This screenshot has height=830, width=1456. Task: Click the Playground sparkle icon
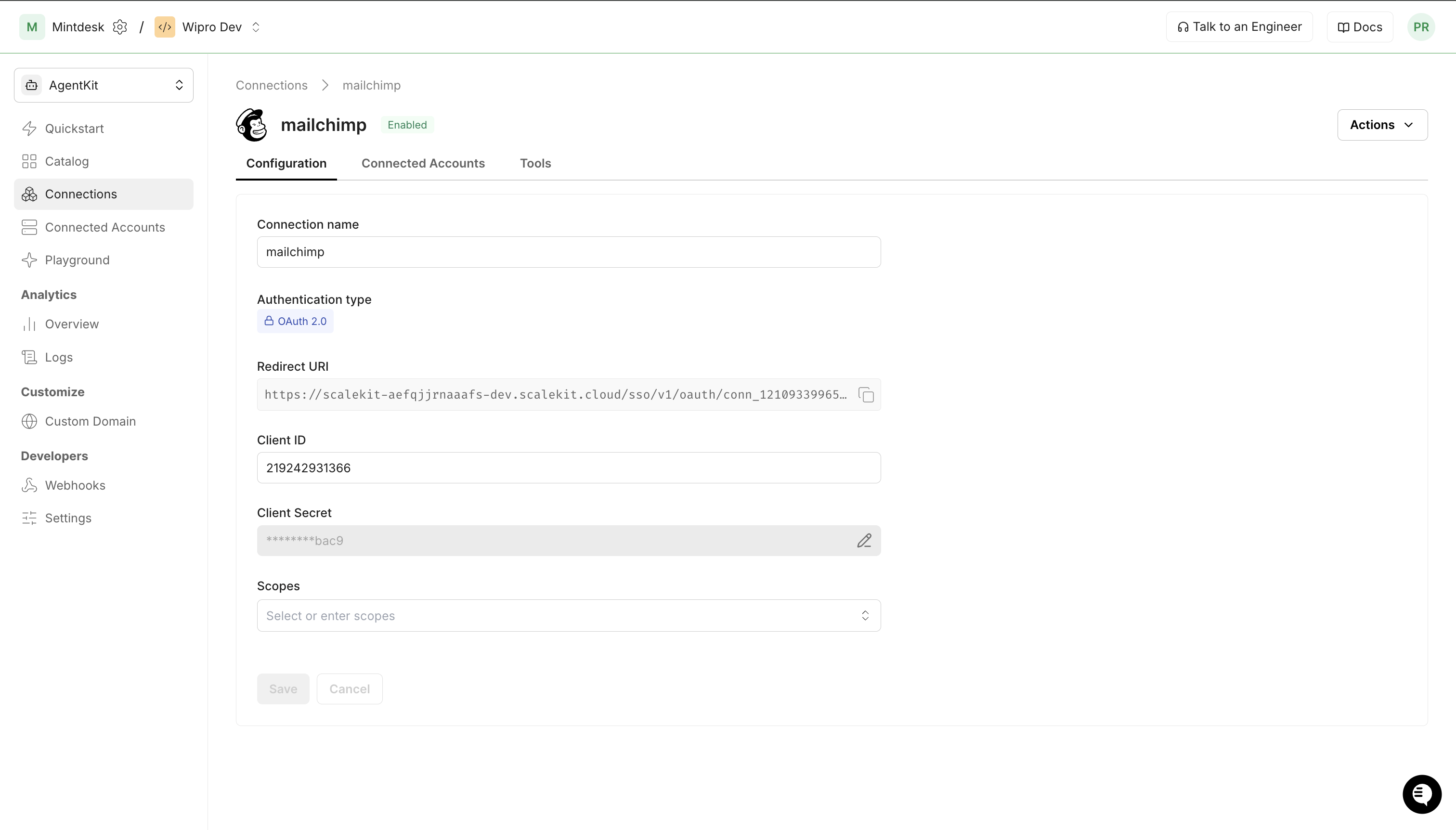pos(30,260)
